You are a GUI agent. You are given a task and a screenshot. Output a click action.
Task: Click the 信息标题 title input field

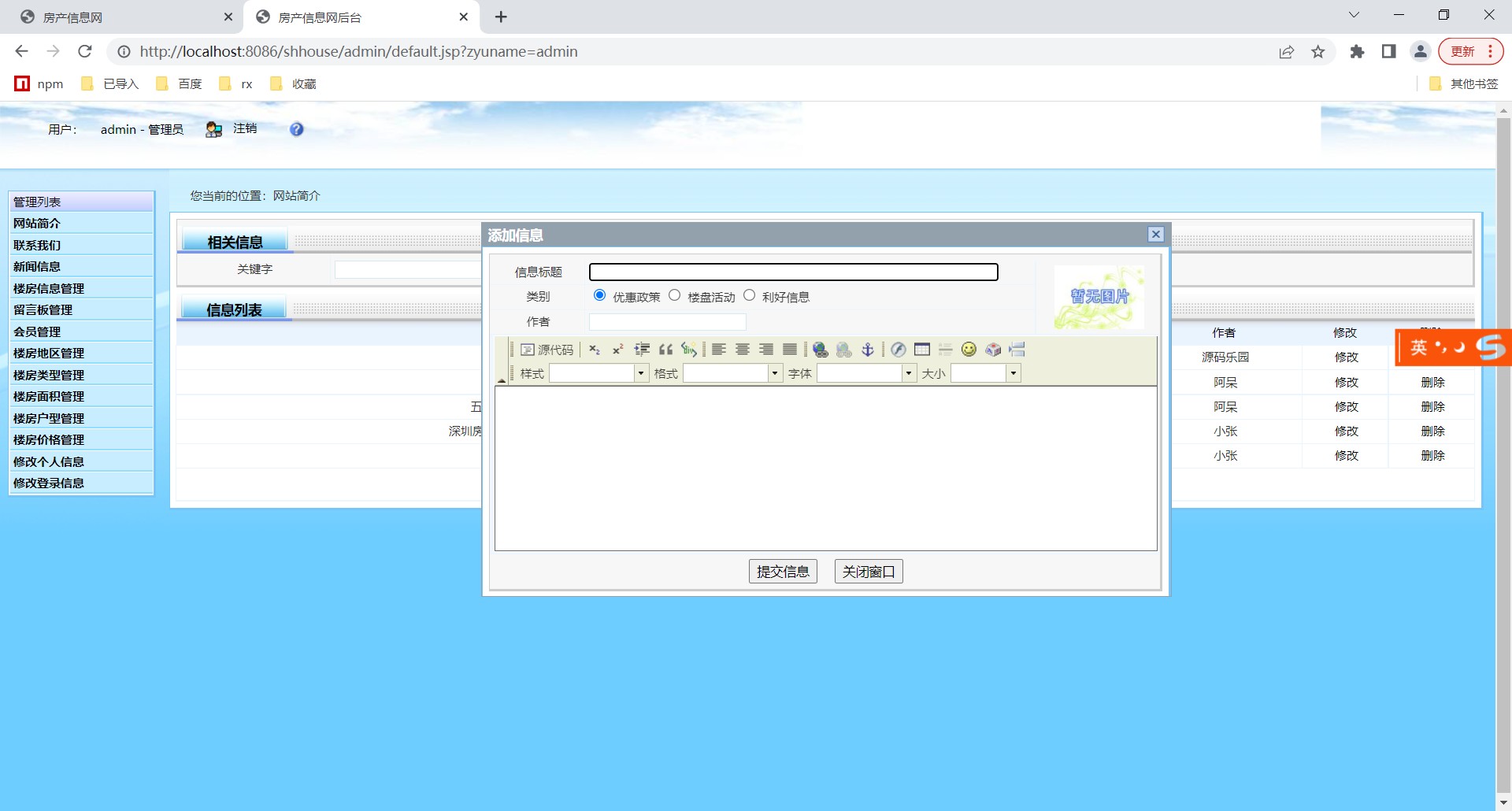pyautogui.click(x=794, y=272)
